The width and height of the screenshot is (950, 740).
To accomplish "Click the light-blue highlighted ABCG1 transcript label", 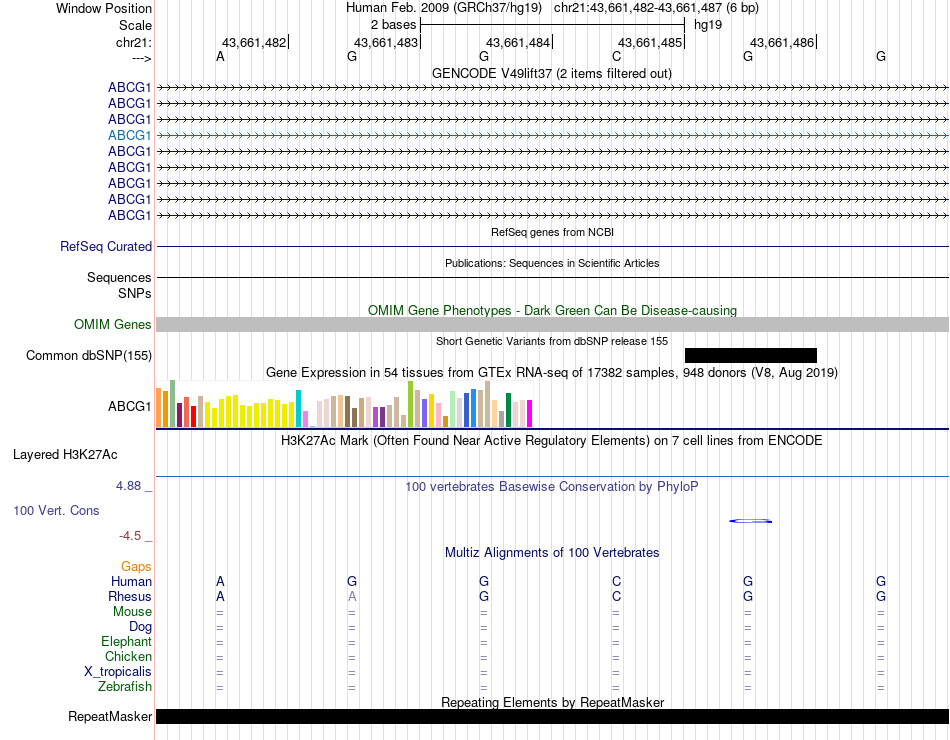I will (x=130, y=135).
